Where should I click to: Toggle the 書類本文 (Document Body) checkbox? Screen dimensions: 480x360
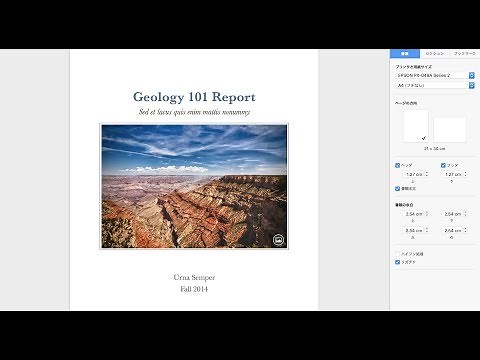tap(397, 189)
